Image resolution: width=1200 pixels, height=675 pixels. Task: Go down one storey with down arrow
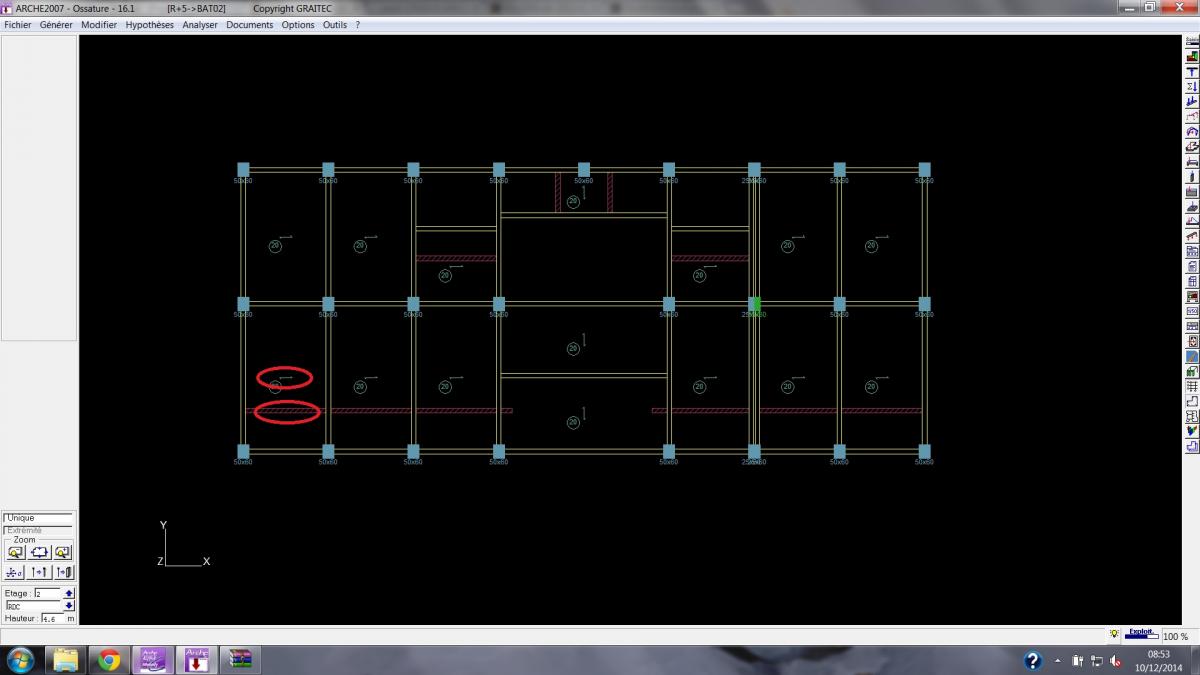click(x=69, y=605)
